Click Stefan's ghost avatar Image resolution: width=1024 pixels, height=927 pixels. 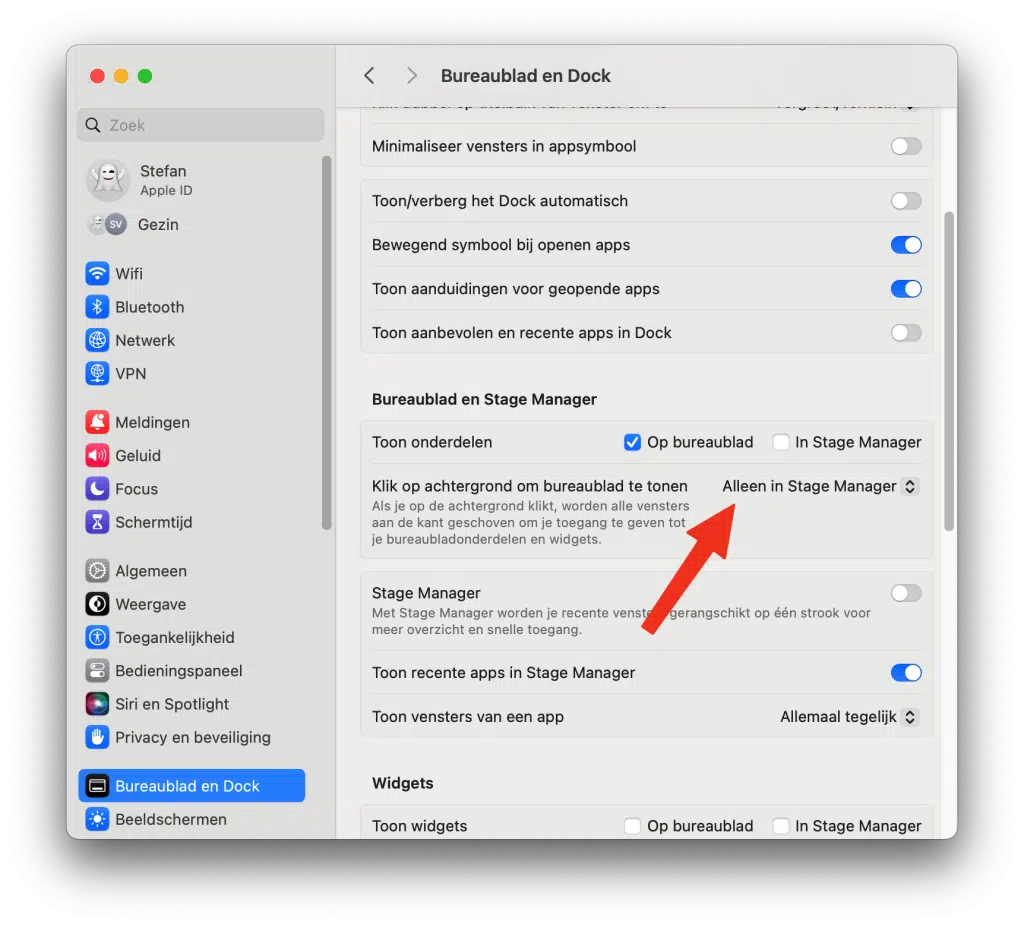pos(108,180)
